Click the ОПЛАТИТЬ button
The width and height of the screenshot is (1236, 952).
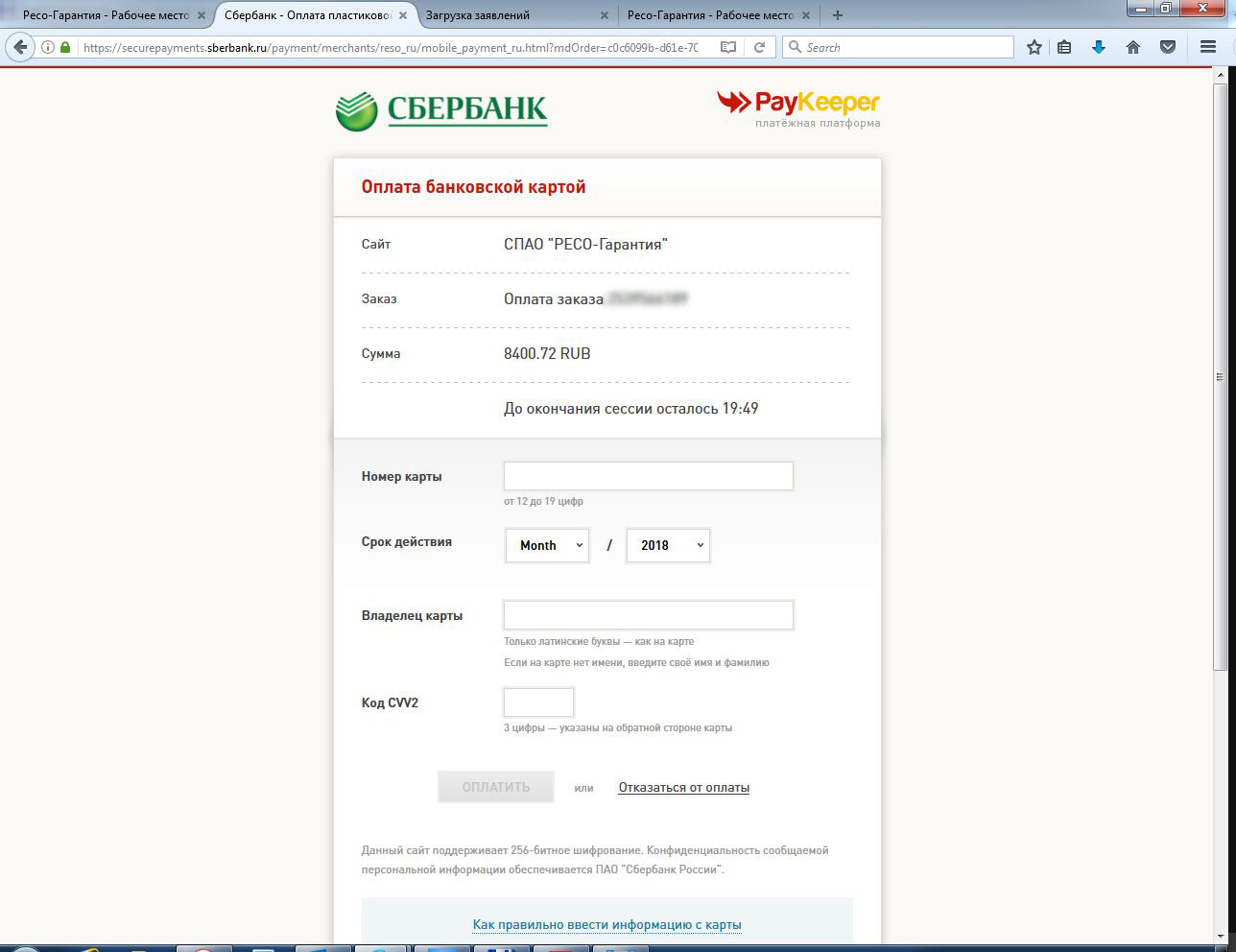[496, 787]
